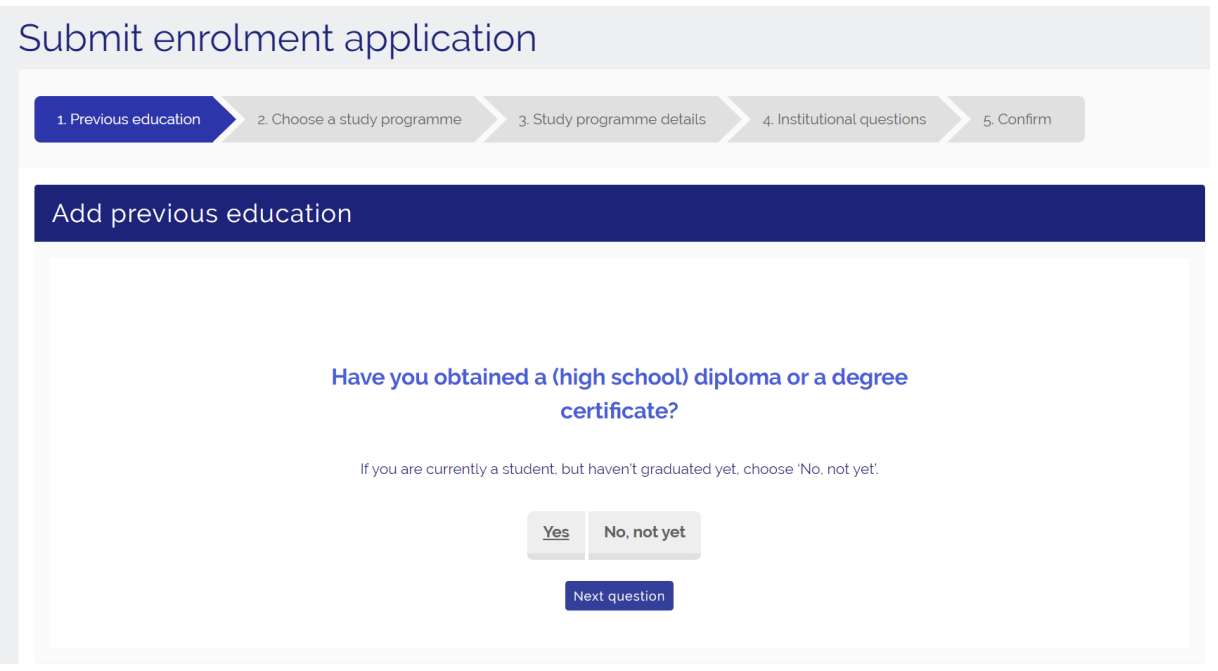The image size is (1218, 671).
Task: Click the word 'certificate?' in the question
Action: [619, 410]
